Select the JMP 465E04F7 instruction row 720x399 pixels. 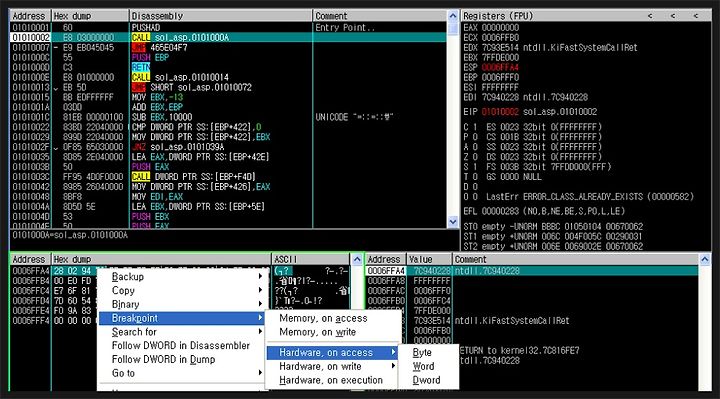coord(228,47)
